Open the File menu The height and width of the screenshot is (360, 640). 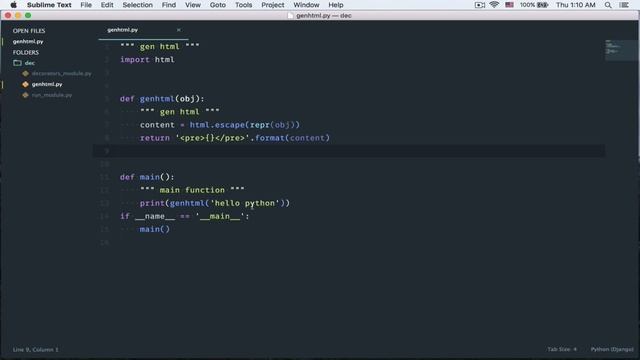coord(86,5)
